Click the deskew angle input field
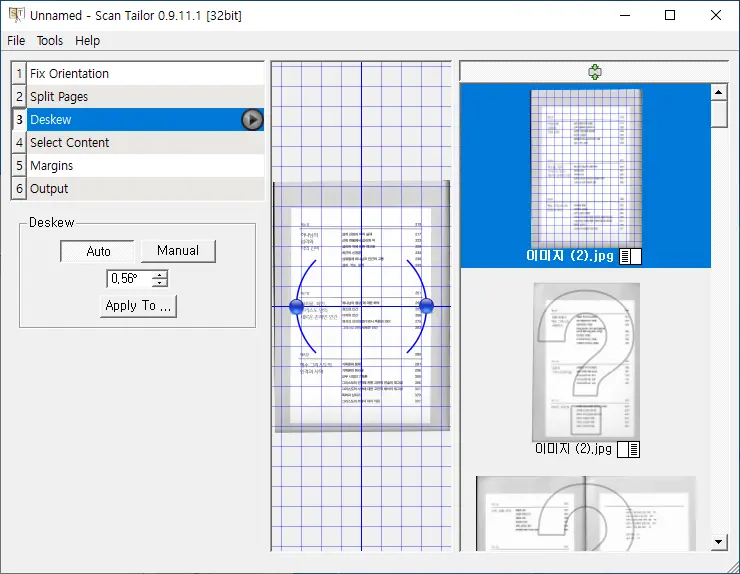Viewport: 740px width, 574px height. 129,279
